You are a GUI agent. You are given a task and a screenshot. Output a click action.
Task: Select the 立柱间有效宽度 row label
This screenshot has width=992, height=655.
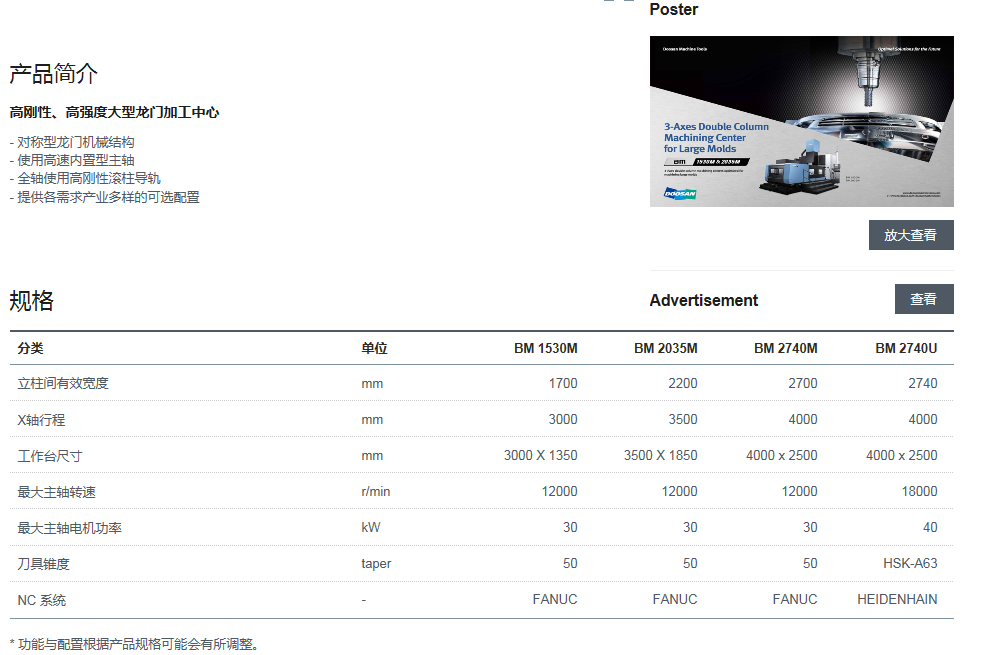63,383
